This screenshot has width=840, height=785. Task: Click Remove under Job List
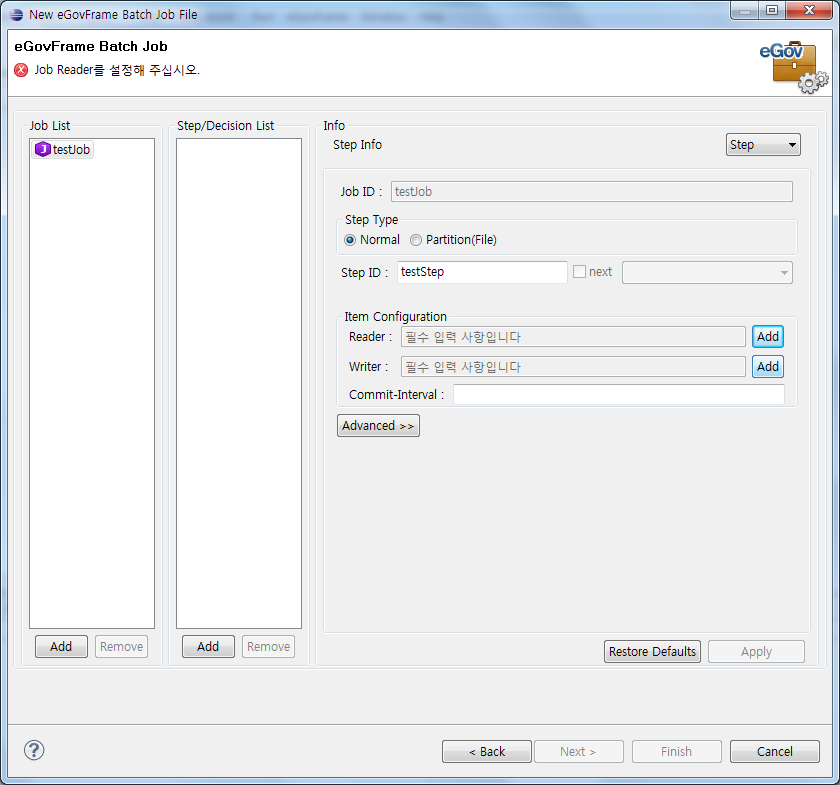(x=121, y=647)
